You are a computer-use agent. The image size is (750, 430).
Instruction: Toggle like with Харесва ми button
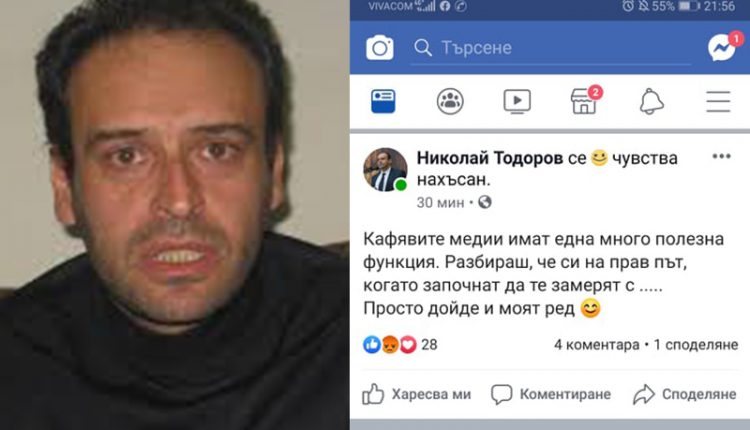point(416,394)
